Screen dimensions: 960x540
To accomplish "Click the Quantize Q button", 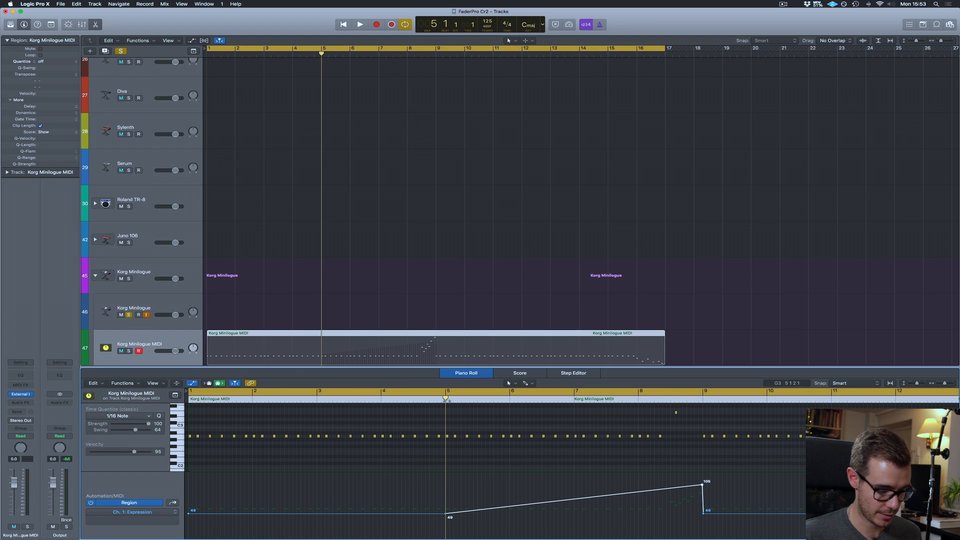I will [x=159, y=416].
